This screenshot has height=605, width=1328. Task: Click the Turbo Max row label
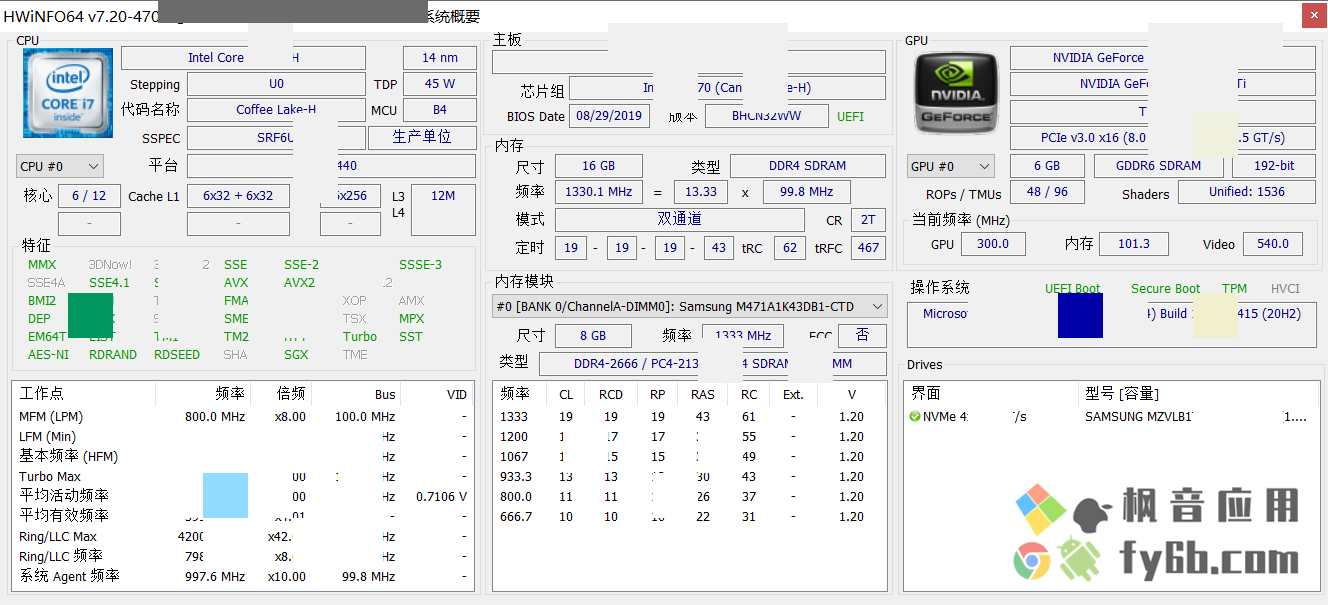(x=50, y=477)
